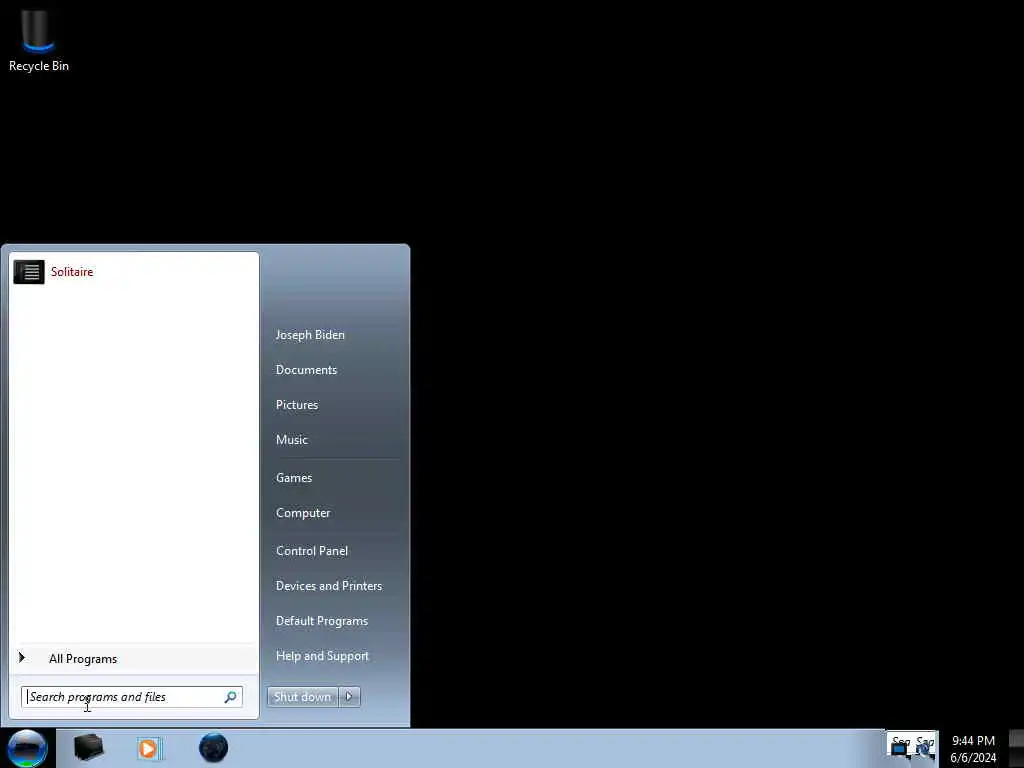This screenshot has height=768, width=1024.
Task: Open Games from Start menu
Action: [x=294, y=478]
